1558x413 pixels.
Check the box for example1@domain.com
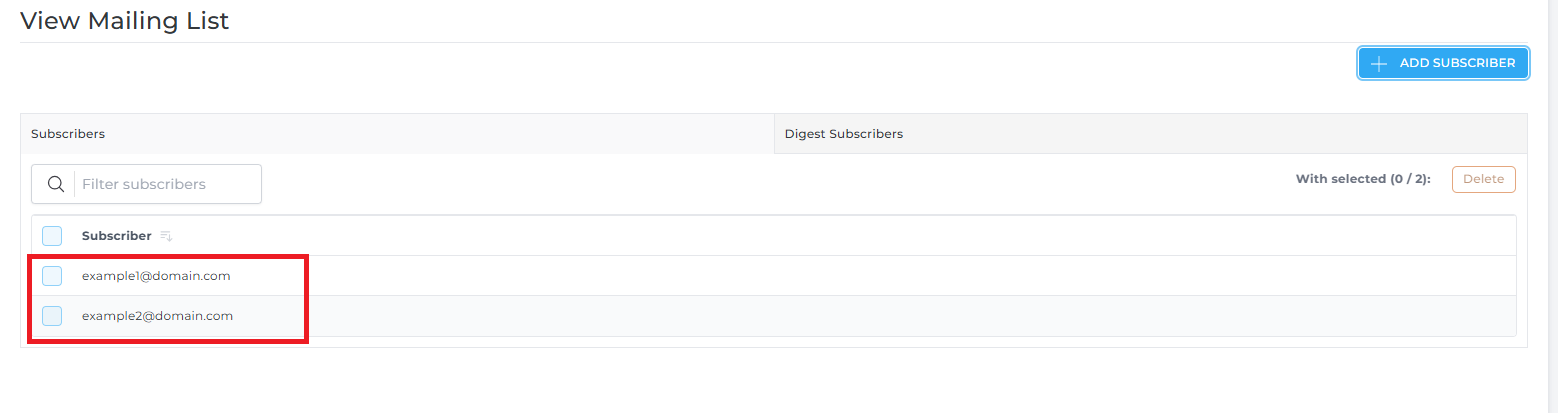point(52,276)
